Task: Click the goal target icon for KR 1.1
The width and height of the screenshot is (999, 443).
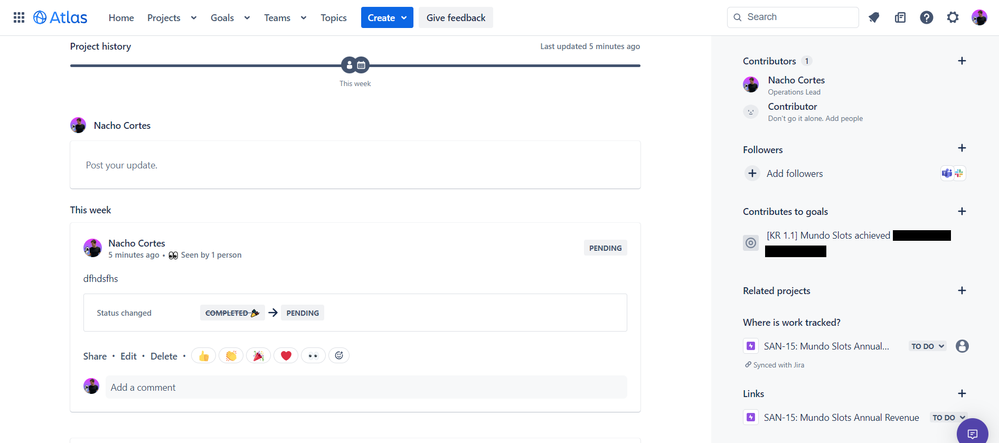Action: [751, 243]
